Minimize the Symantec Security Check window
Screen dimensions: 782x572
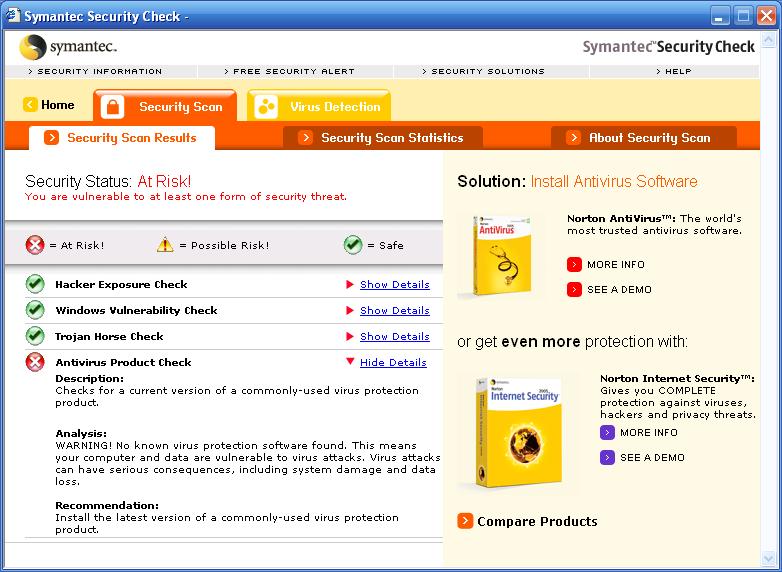(x=719, y=16)
